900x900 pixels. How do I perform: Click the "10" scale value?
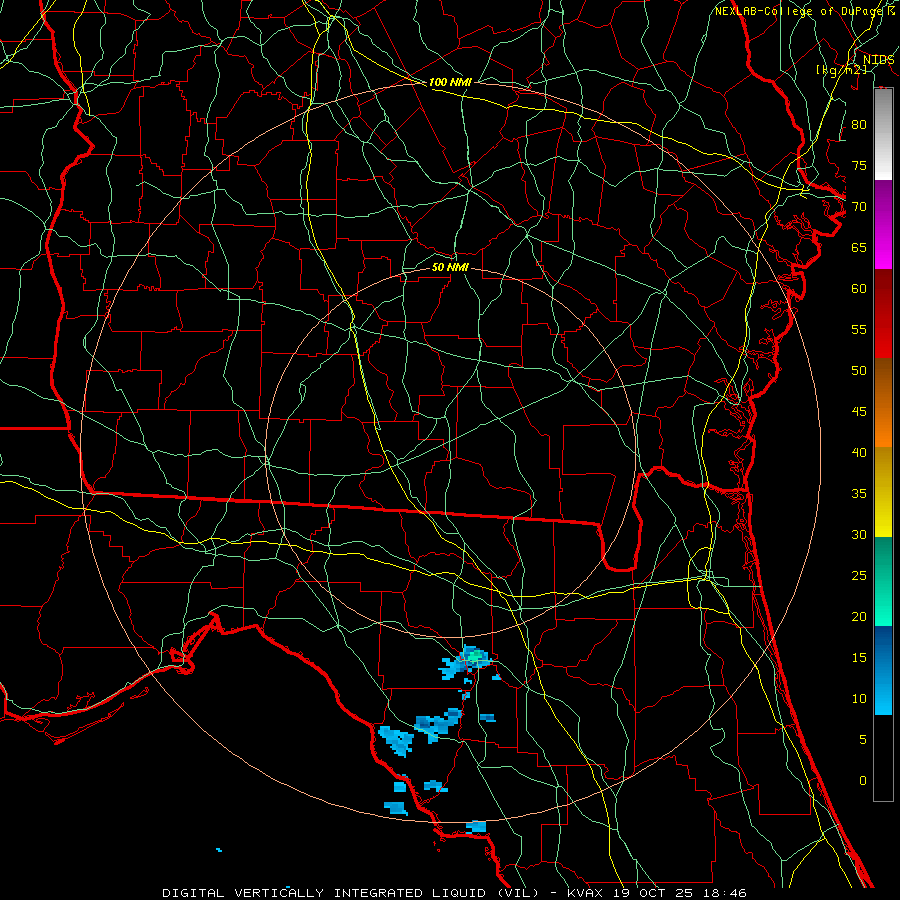click(859, 699)
